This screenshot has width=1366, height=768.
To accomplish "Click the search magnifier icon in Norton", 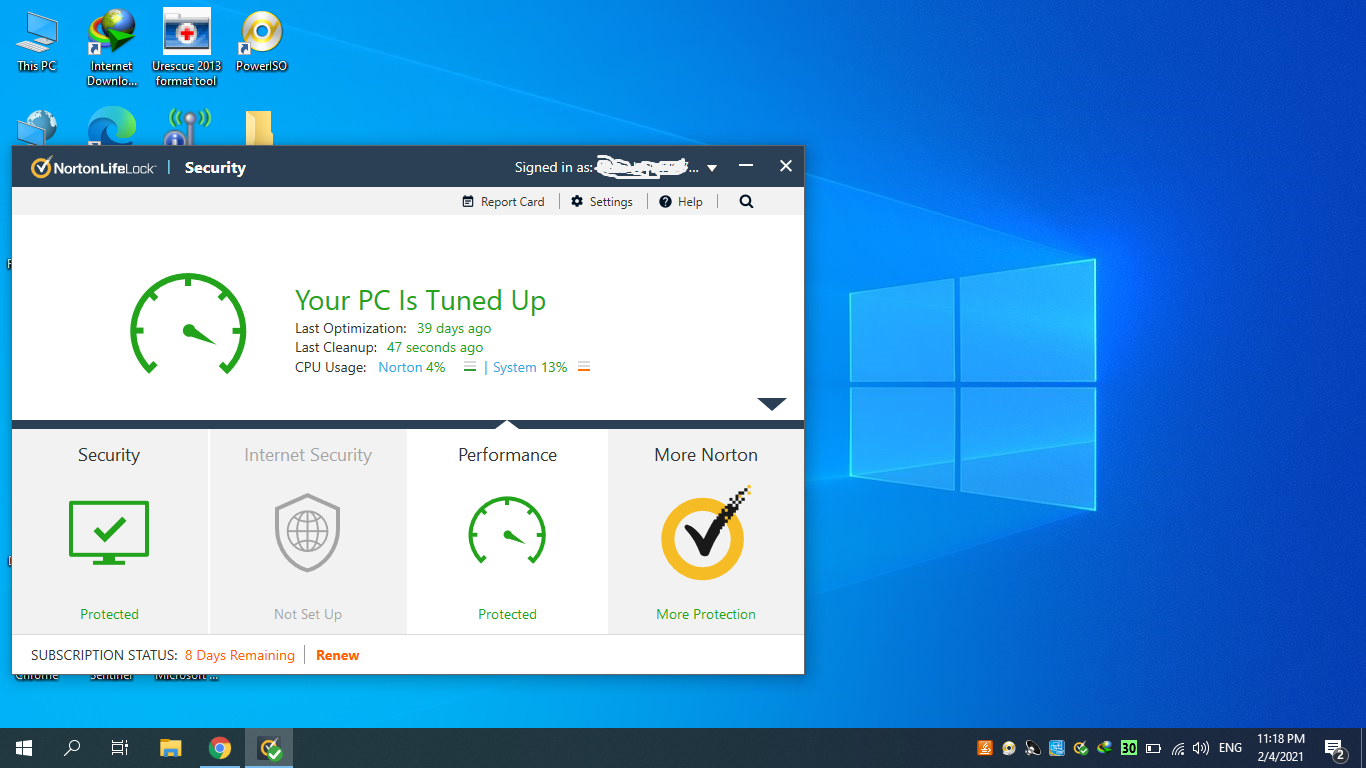I will 746,201.
